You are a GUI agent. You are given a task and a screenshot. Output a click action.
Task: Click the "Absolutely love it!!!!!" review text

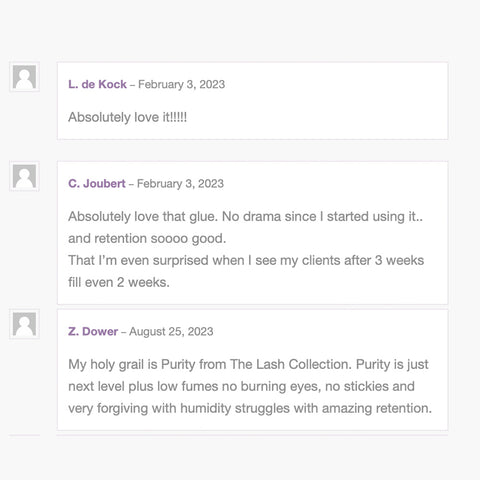[x=128, y=117]
